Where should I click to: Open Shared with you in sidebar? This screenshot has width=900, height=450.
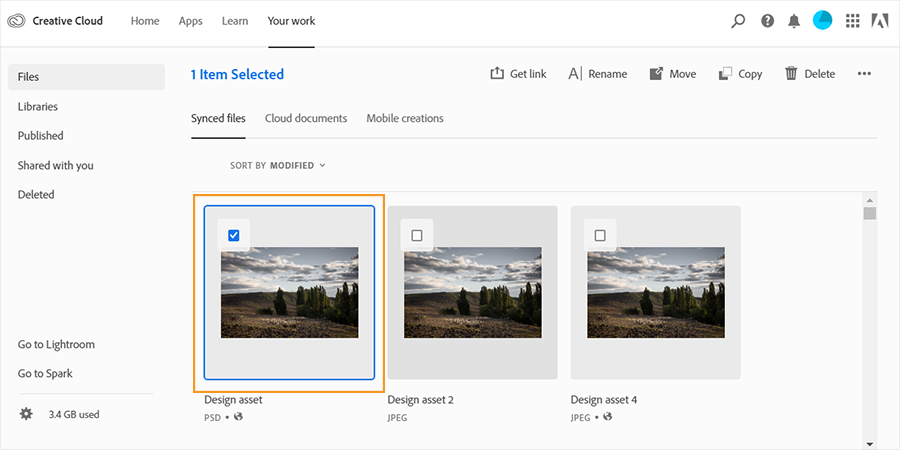click(56, 165)
